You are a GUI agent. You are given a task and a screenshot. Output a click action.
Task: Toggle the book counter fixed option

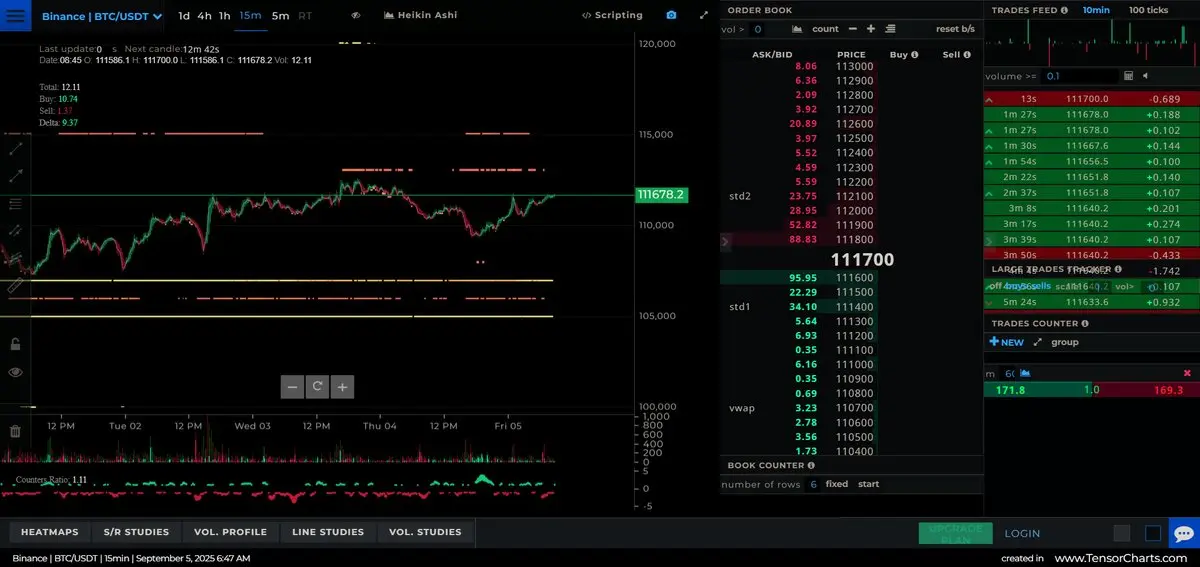click(837, 484)
